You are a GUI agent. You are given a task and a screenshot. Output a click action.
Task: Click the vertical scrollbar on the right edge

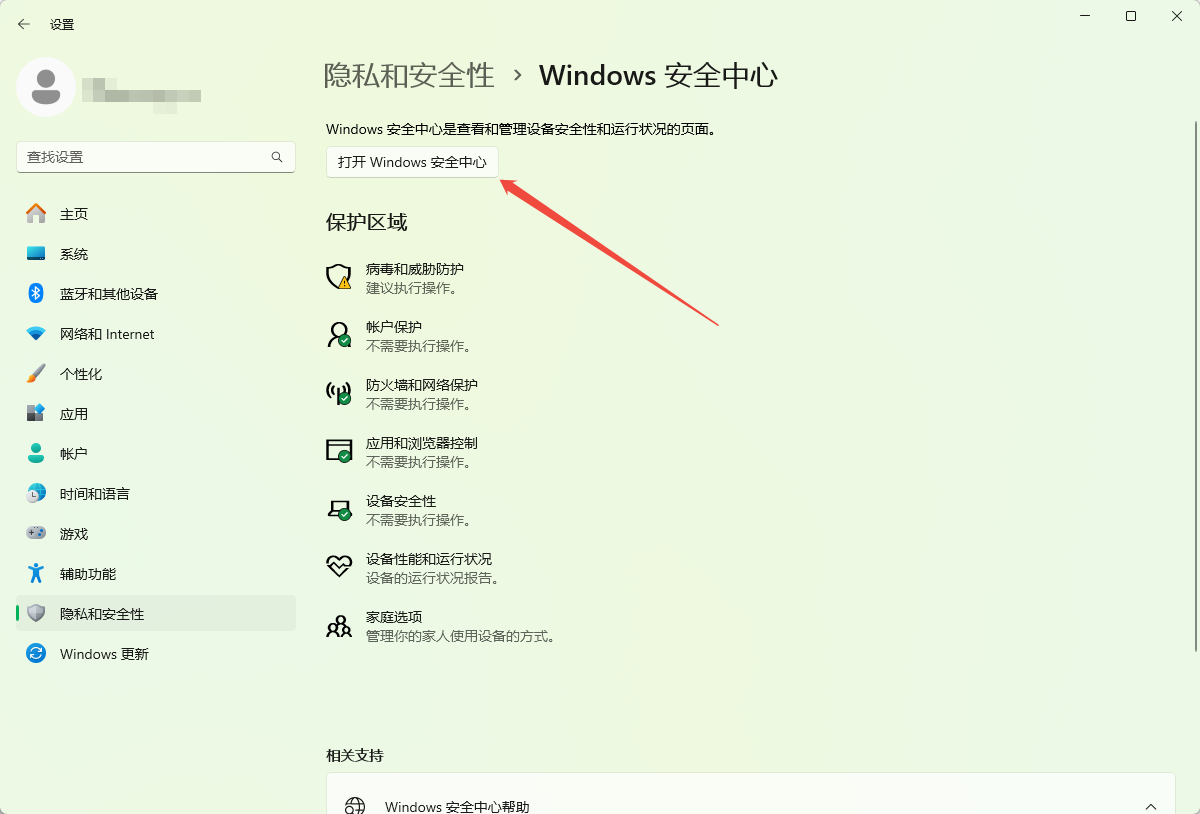click(1195, 385)
